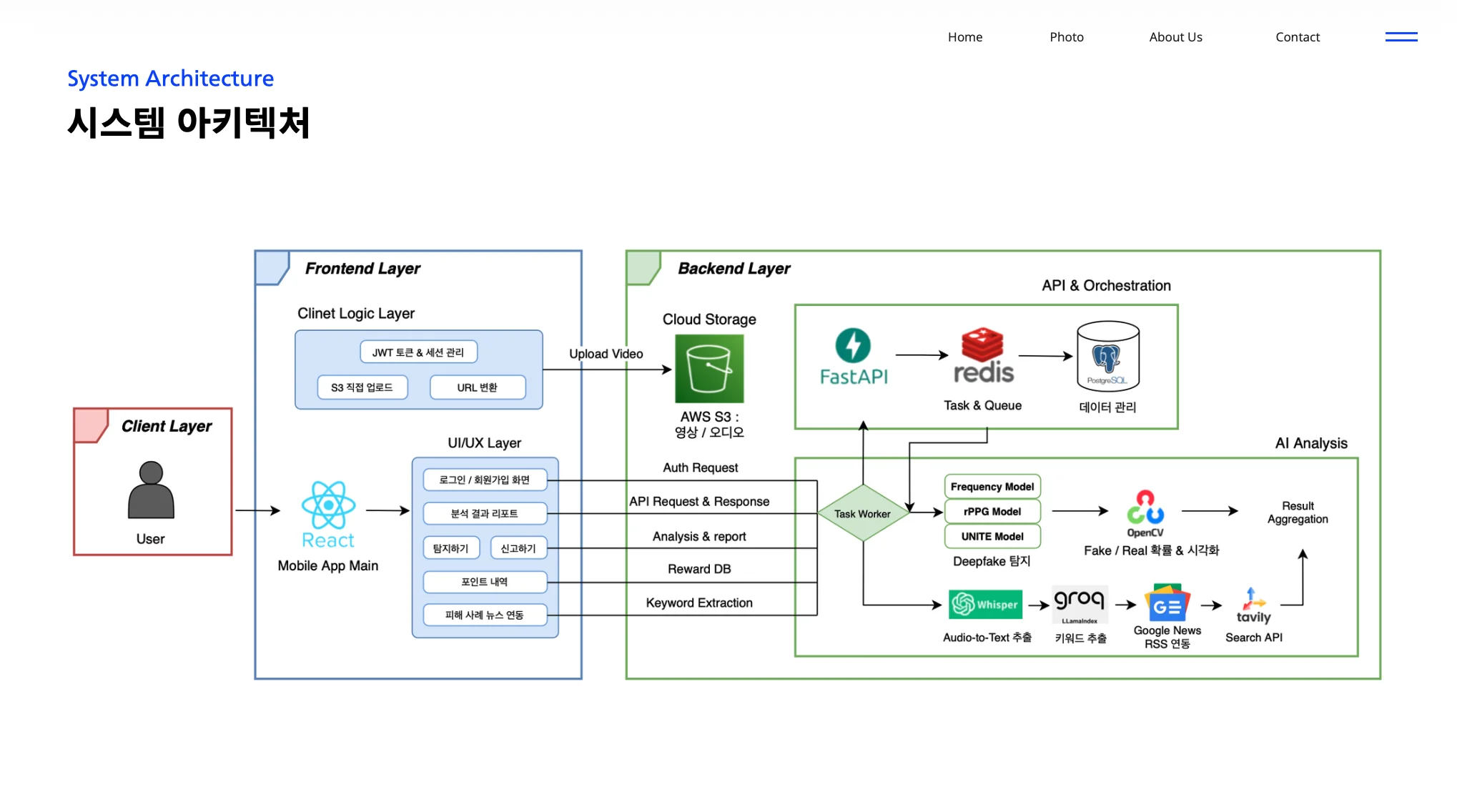Image resolution: width=1457 pixels, height=812 pixels.
Task: Click the PostgreSQL database icon
Action: coord(1107,357)
